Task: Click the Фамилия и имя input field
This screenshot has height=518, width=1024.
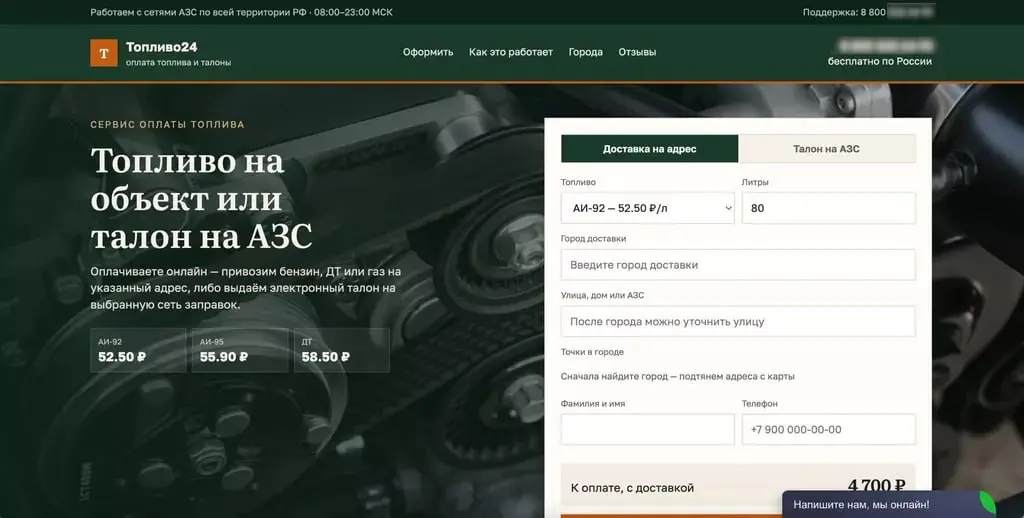Action: tap(648, 430)
